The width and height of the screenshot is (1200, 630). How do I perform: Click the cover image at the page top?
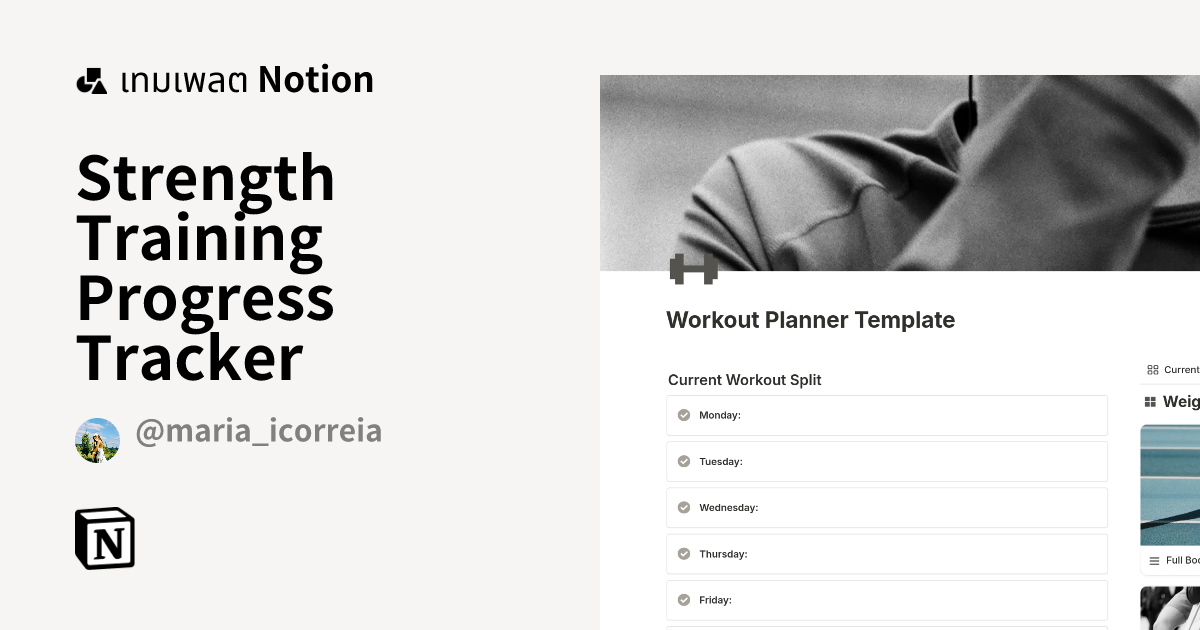900,170
